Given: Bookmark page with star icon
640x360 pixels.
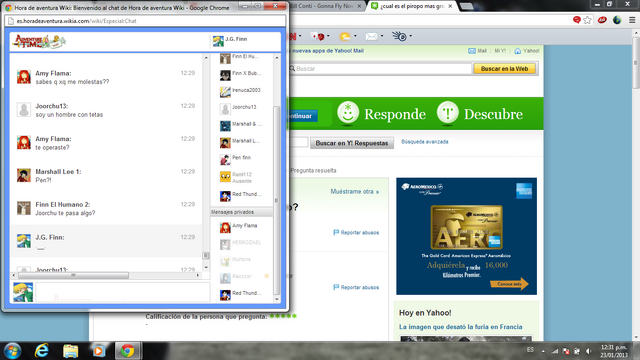Looking at the screenshot, I should point(587,20).
